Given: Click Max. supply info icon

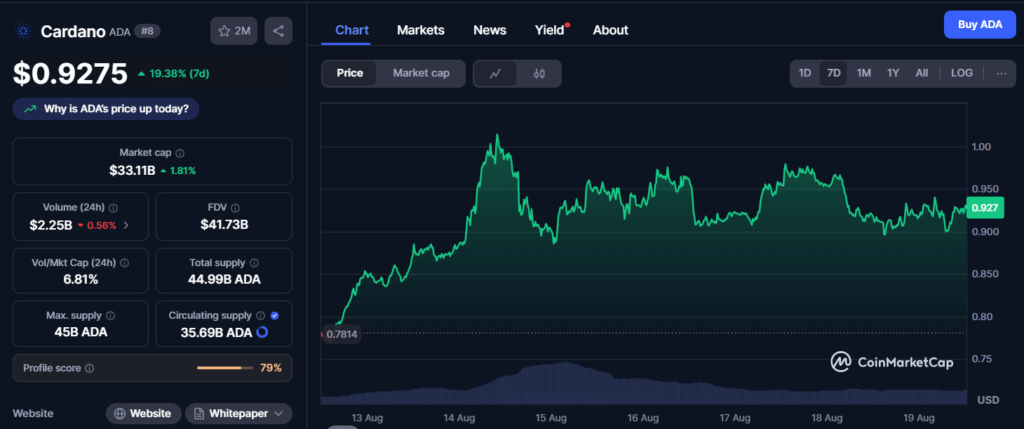Looking at the screenshot, I should pyautogui.click(x=110, y=315).
